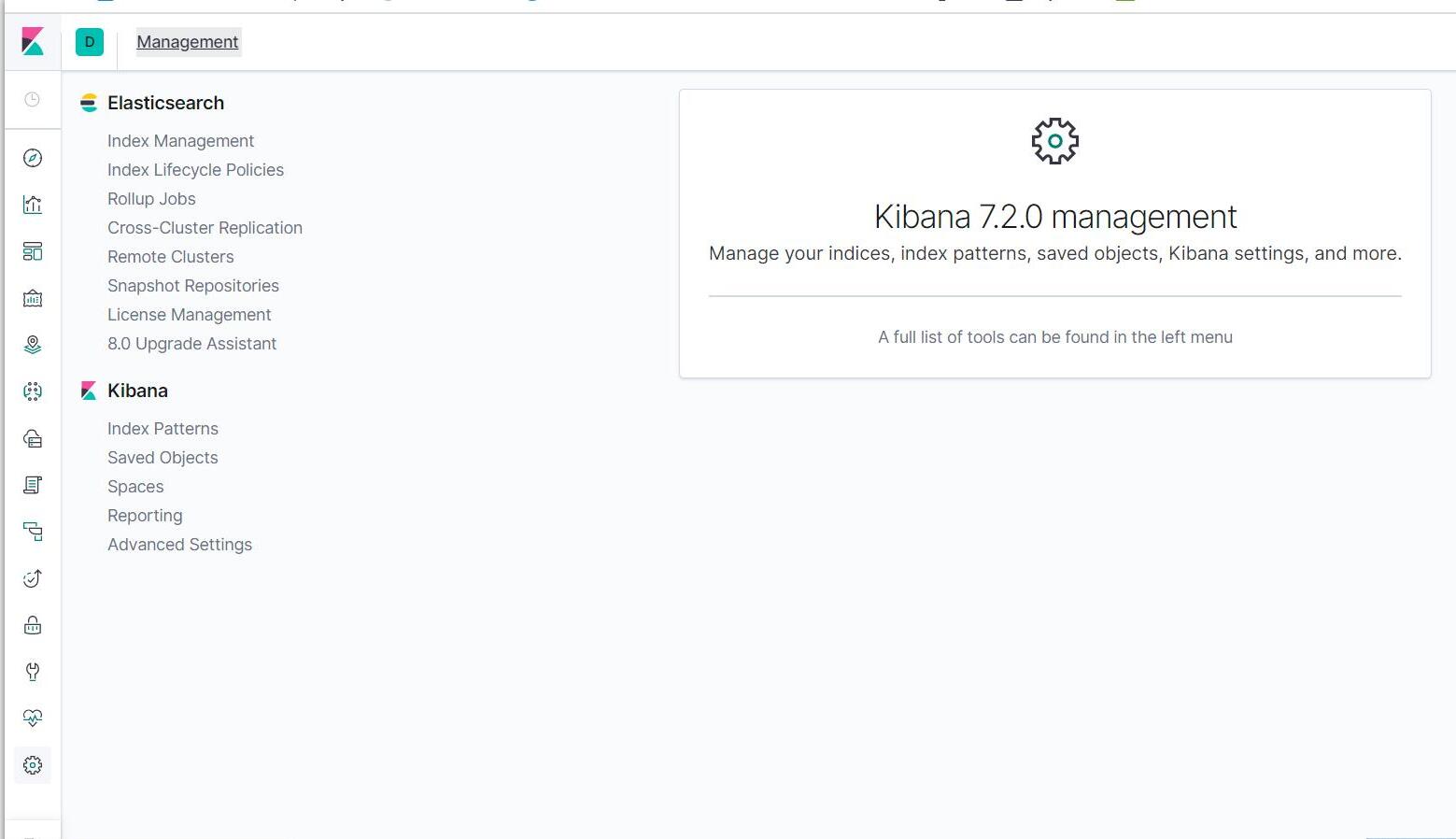Viewport: 1456px width, 839px height.
Task: Open License Management
Action: tap(189, 315)
